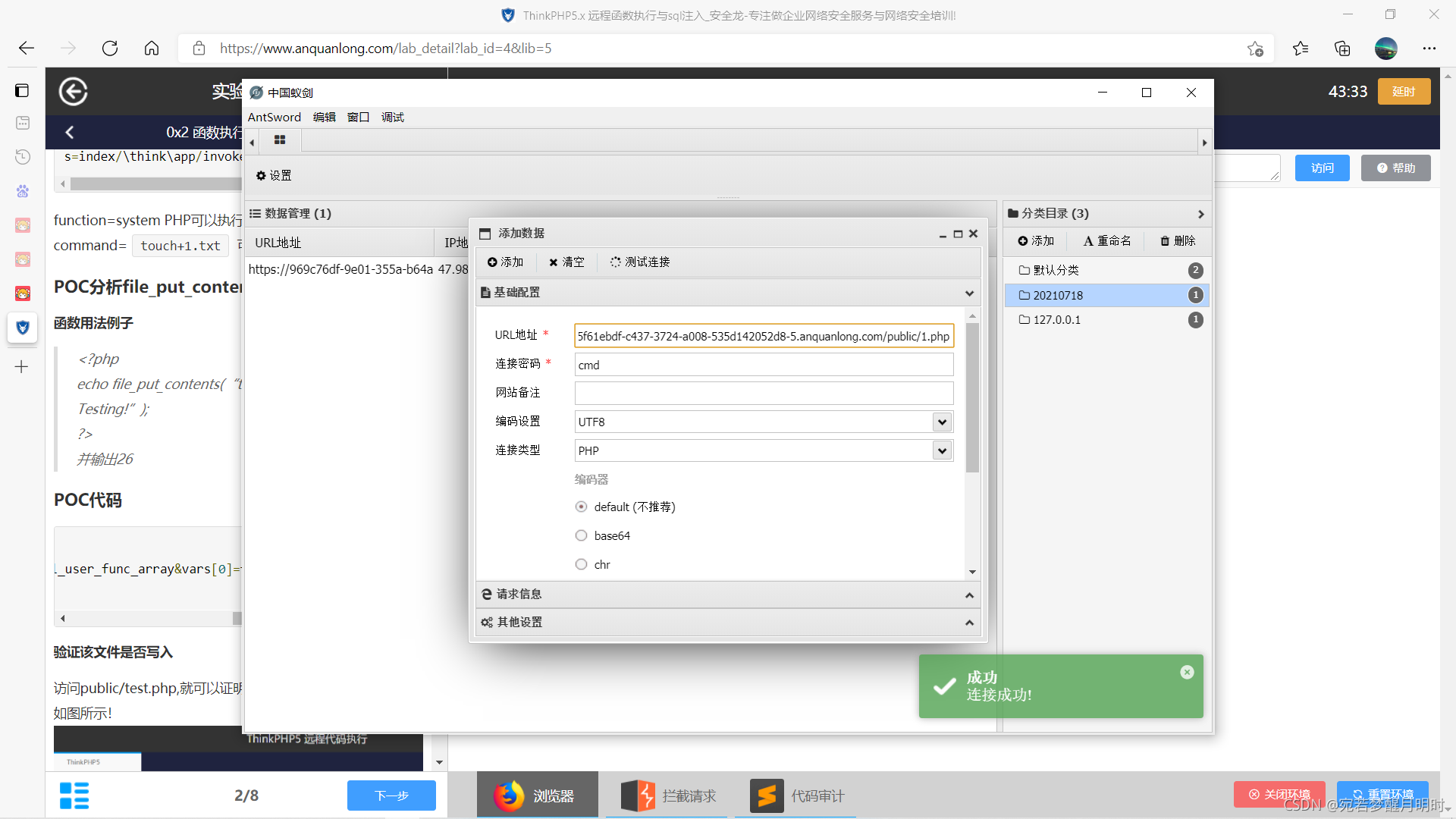The height and width of the screenshot is (819, 1456).
Task: Click the 延时 extend time button
Action: pyautogui.click(x=1404, y=92)
